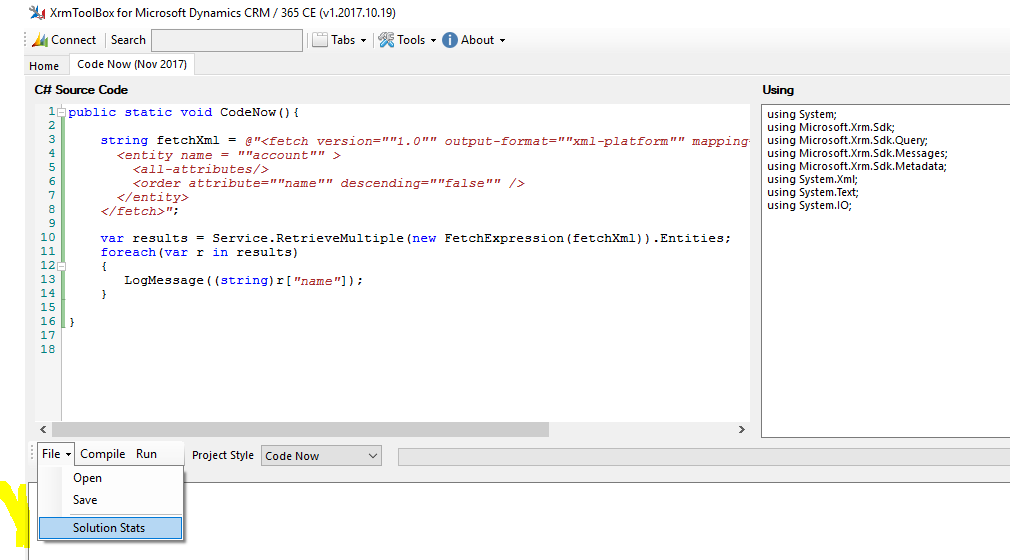Switch to the Home tab
Image resolution: width=1010 pixels, height=560 pixels.
click(44, 66)
